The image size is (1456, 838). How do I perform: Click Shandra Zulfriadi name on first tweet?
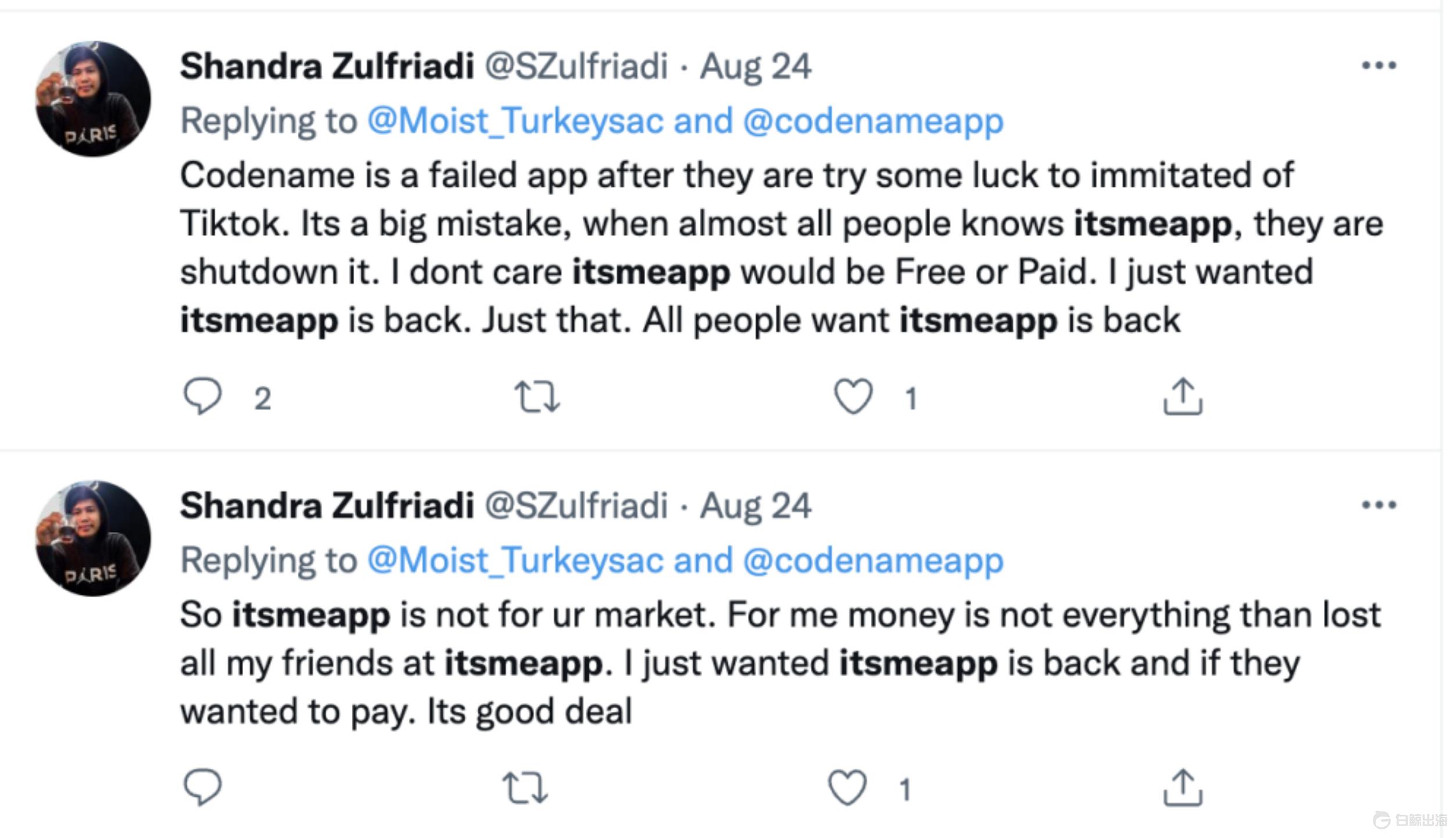[x=327, y=66]
